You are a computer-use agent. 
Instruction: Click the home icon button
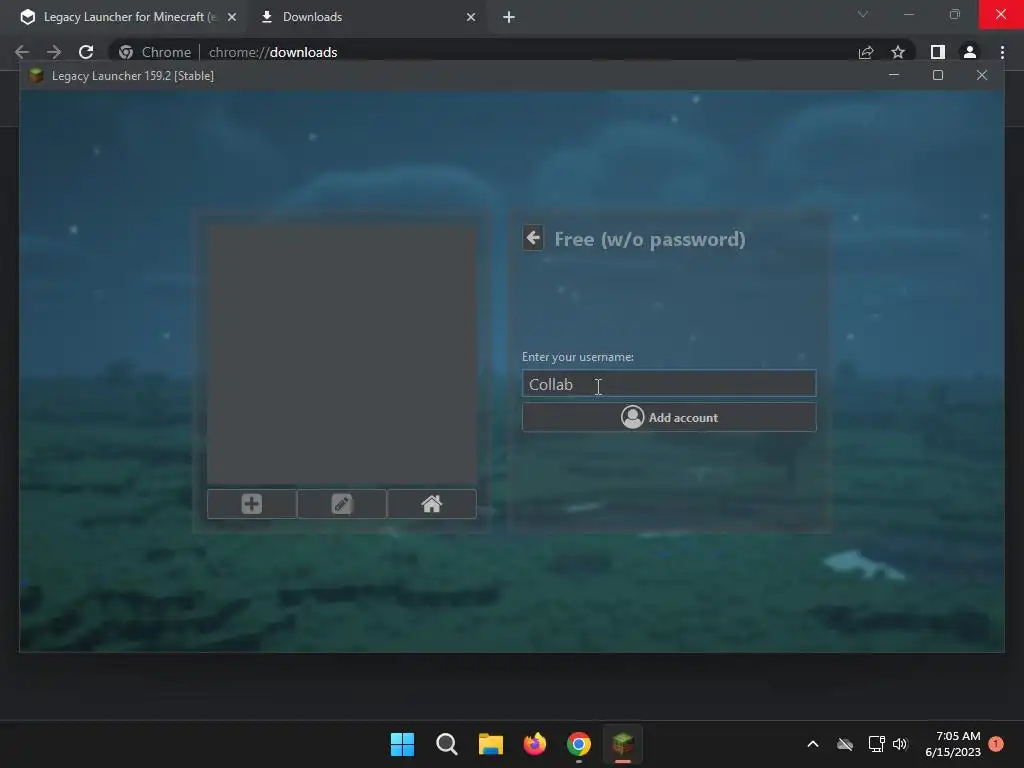click(432, 504)
